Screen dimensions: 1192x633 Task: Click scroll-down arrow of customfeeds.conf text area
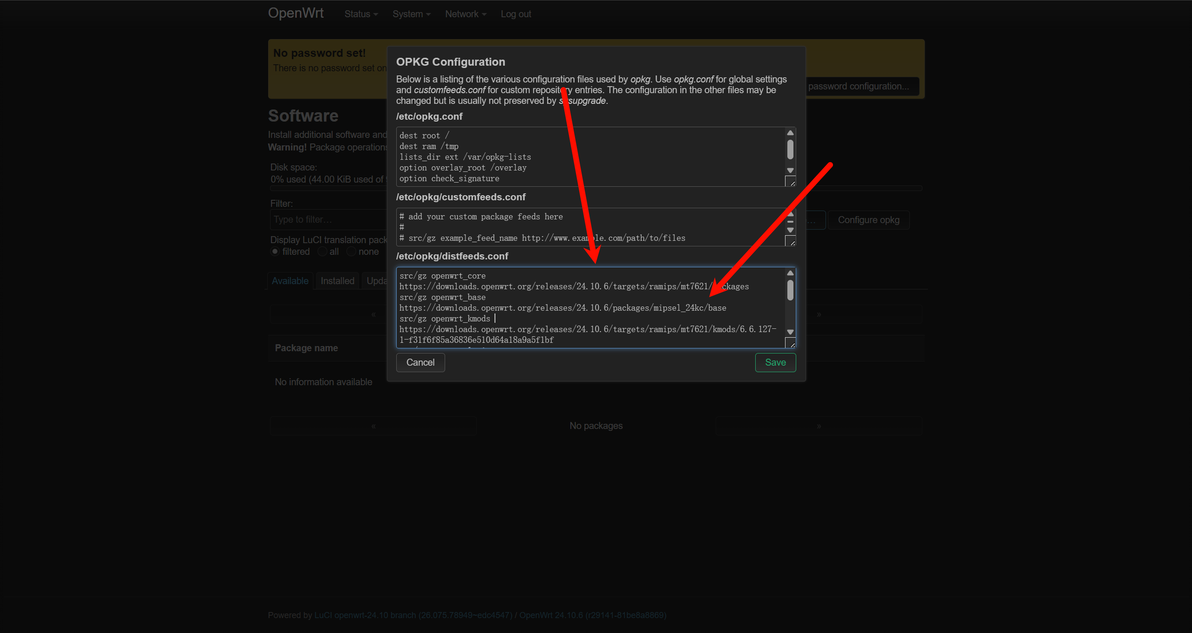[790, 229]
